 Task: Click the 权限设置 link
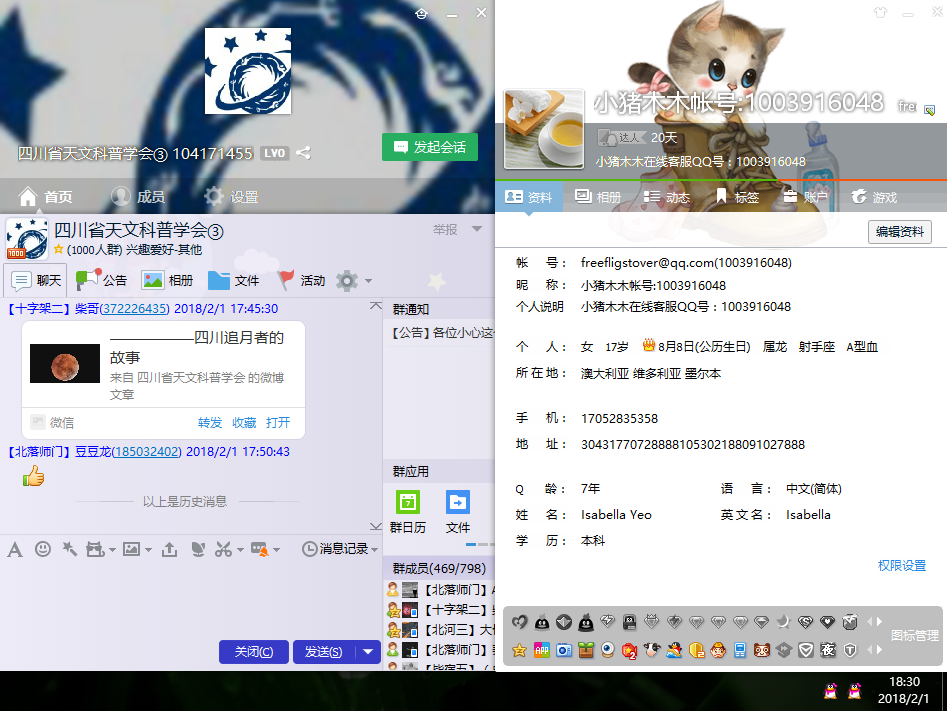(x=902, y=565)
